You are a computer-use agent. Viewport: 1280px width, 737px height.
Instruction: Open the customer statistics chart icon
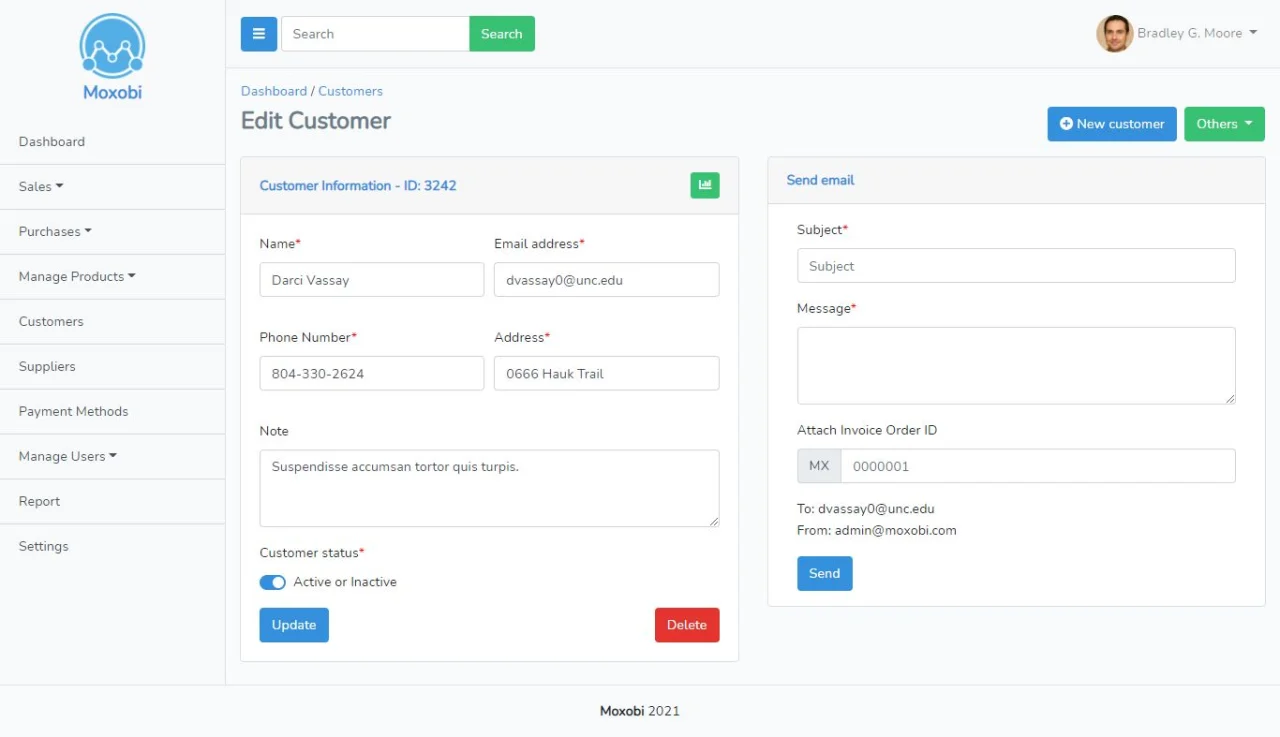tap(705, 185)
